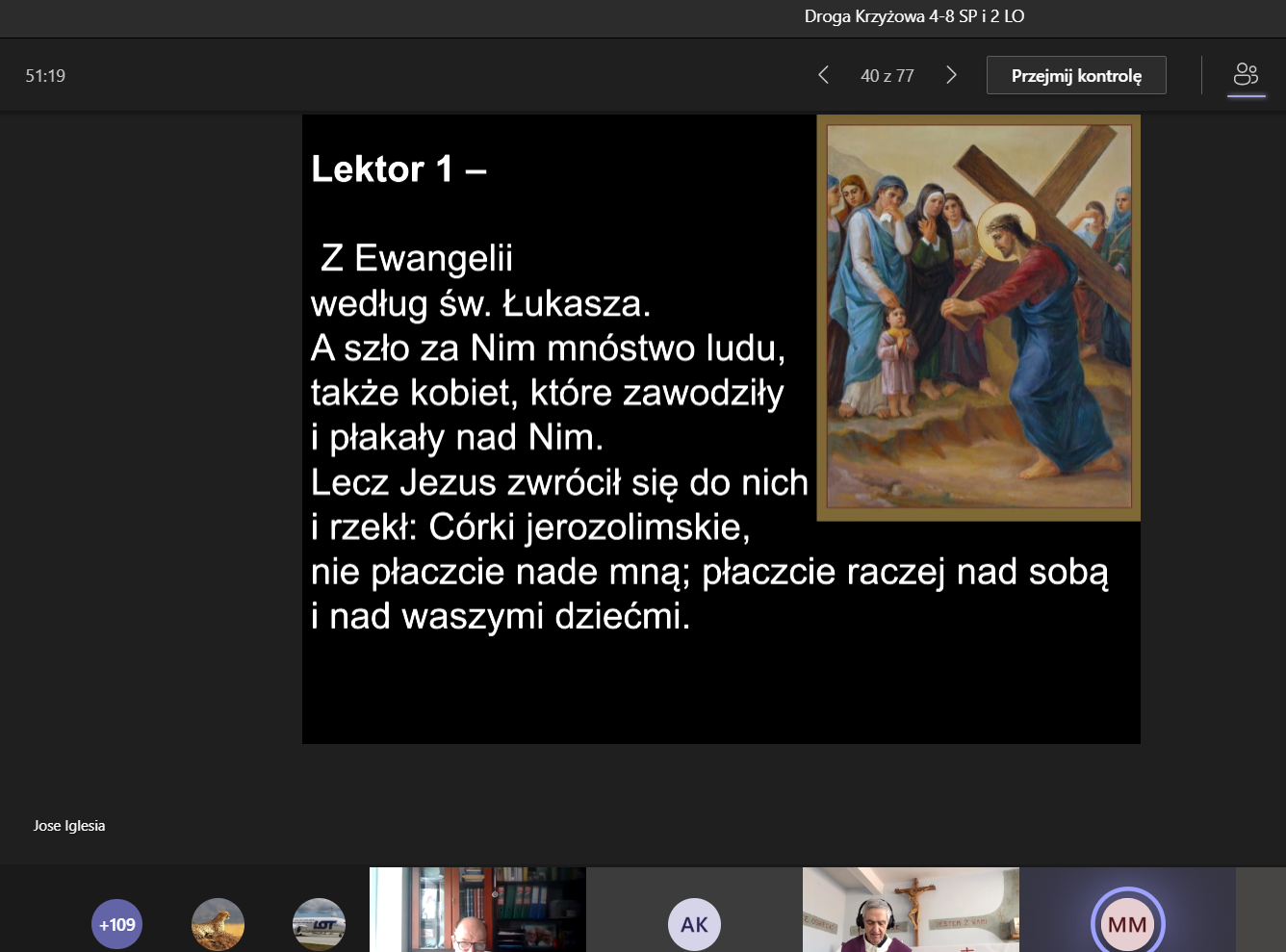Image resolution: width=1286 pixels, height=952 pixels.
Task: Click the meeting timer 51:19
Action: (x=45, y=76)
